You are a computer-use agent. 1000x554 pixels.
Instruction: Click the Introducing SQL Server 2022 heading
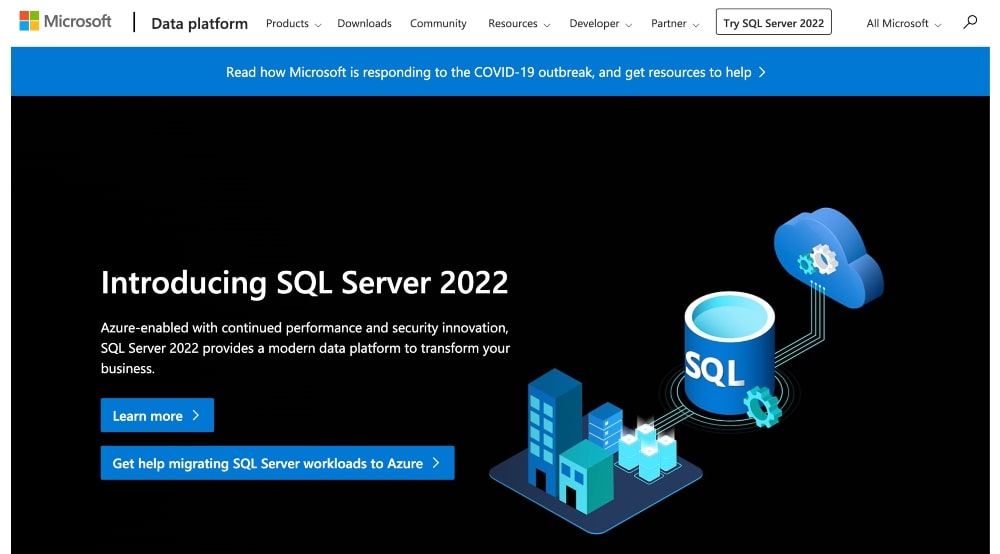[304, 282]
